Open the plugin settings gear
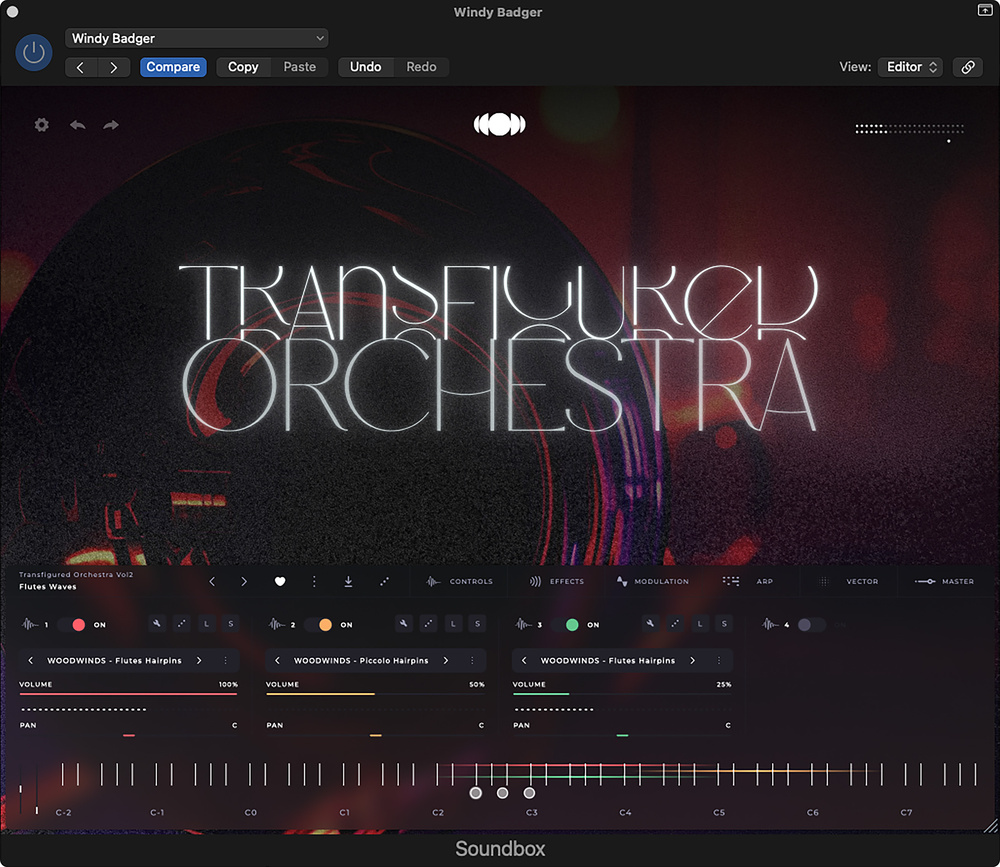This screenshot has height=867, width=1000. (x=41, y=125)
